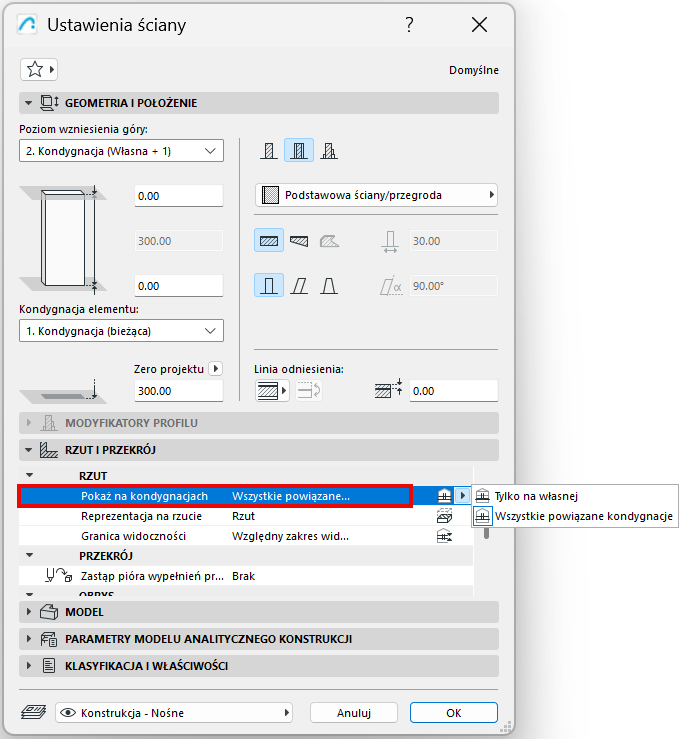Viewport: 681px width, 739px height.
Task: Click the Rzut i Przekrój panel icon
Action: (49, 450)
